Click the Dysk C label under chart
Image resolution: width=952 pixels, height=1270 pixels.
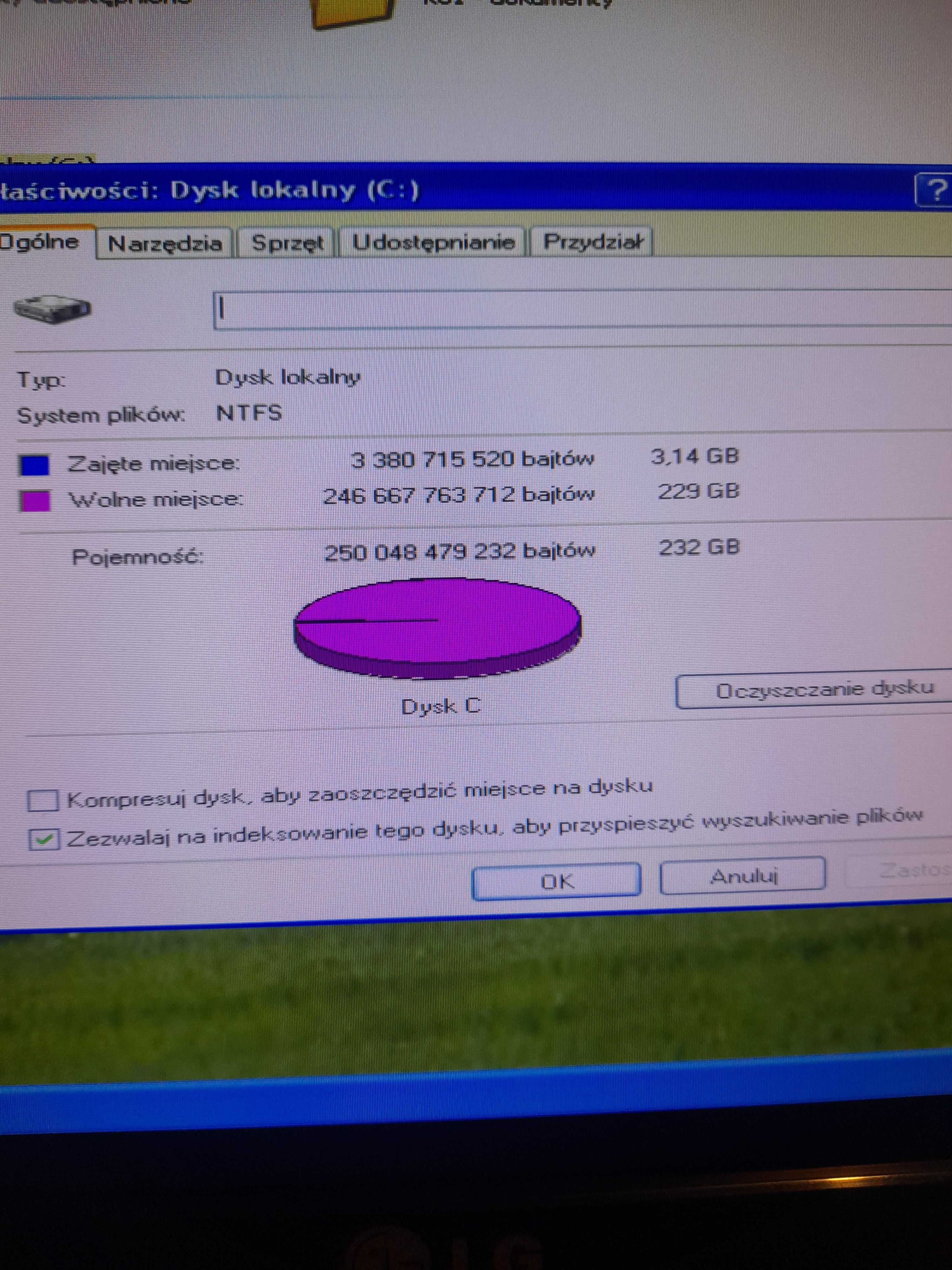click(x=441, y=706)
